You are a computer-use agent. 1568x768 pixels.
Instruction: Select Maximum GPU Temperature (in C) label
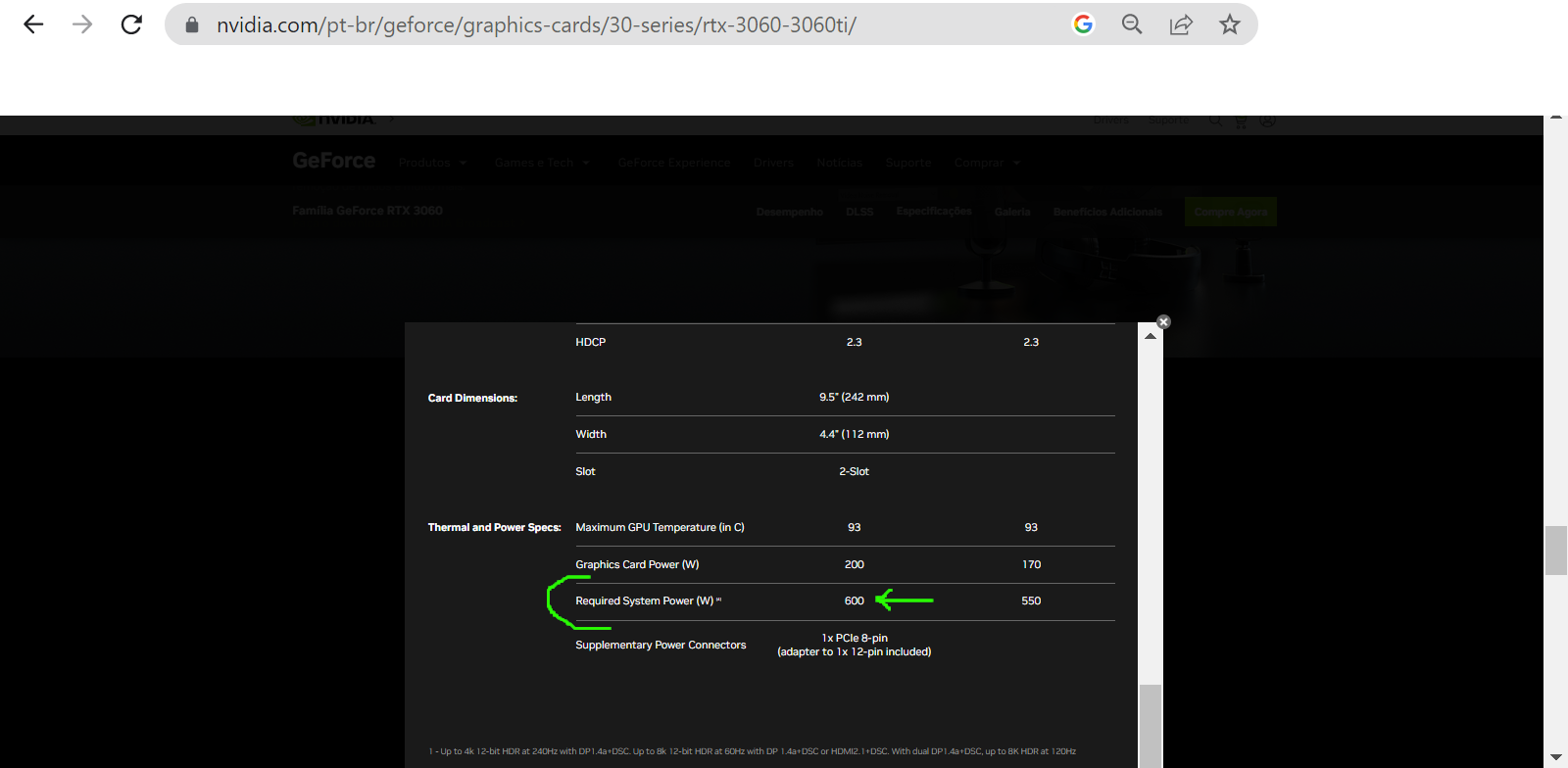(660, 527)
